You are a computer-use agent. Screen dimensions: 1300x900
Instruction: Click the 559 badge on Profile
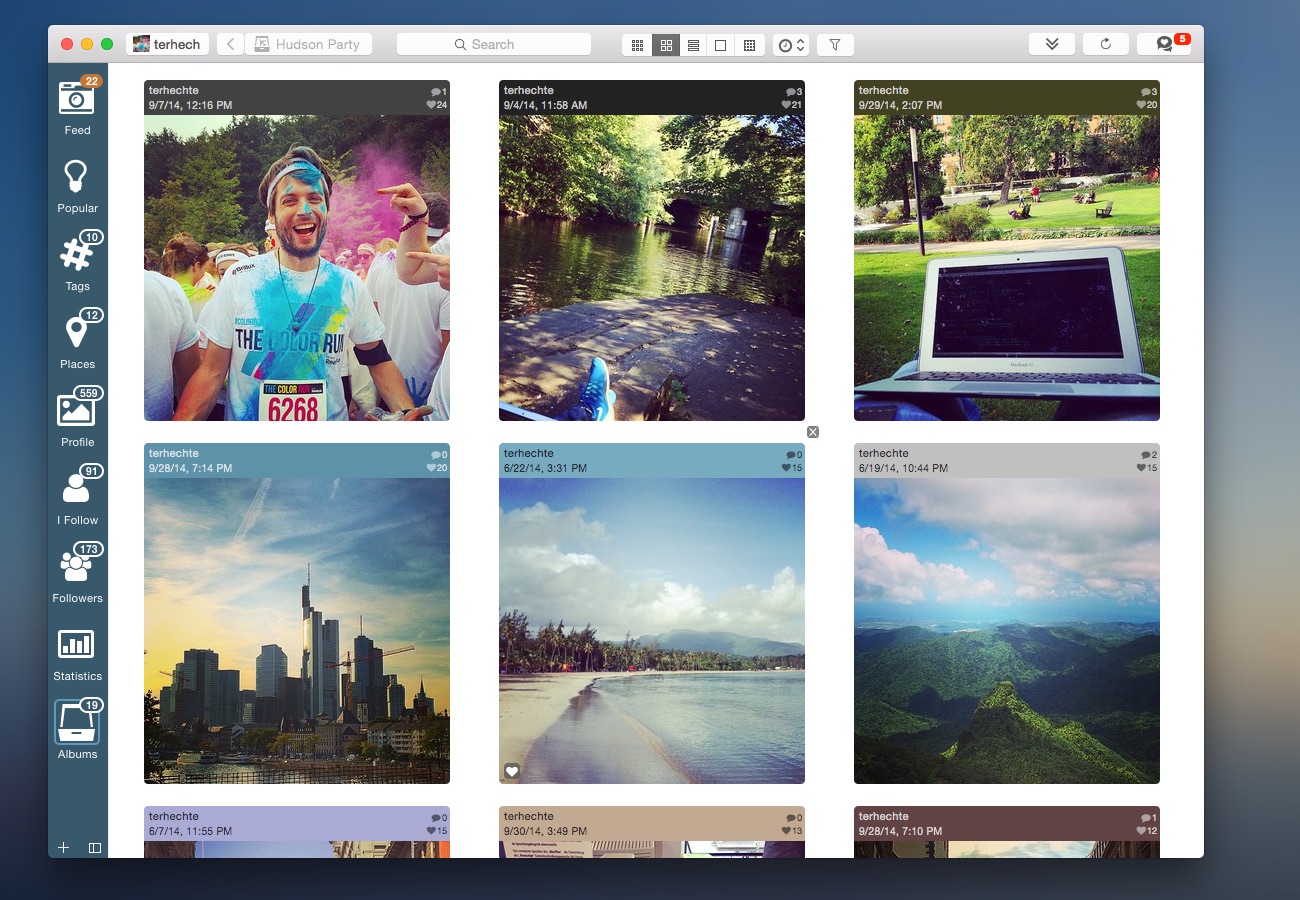[x=89, y=393]
